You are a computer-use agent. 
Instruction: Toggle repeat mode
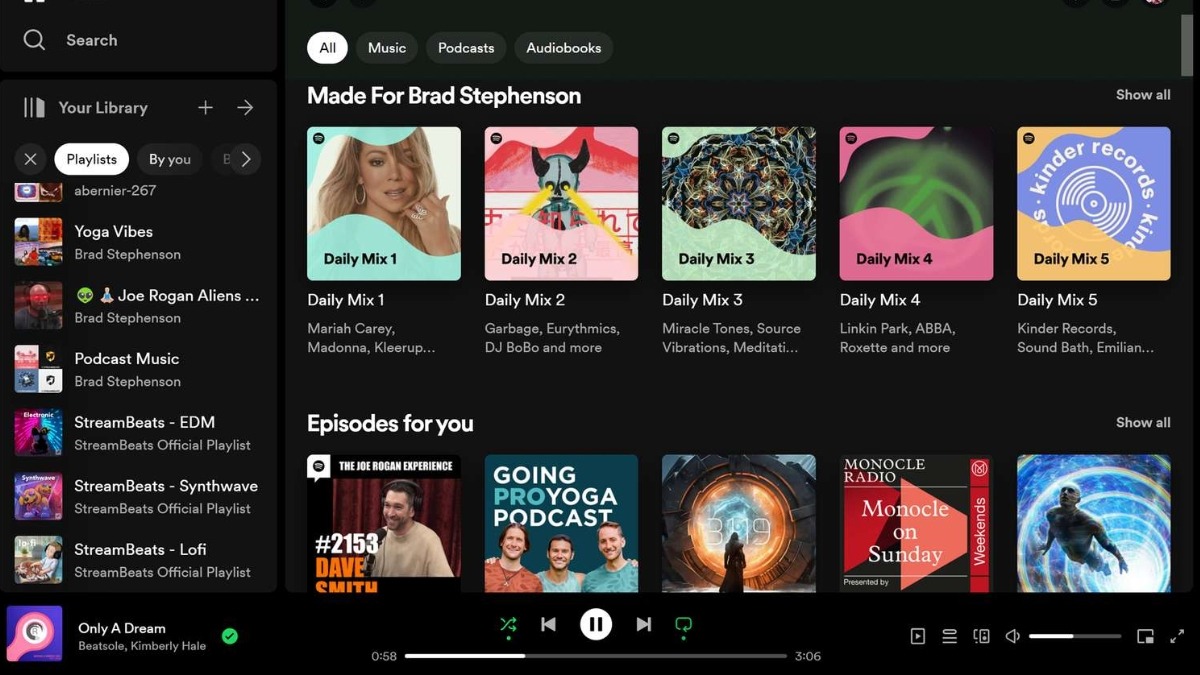684,625
